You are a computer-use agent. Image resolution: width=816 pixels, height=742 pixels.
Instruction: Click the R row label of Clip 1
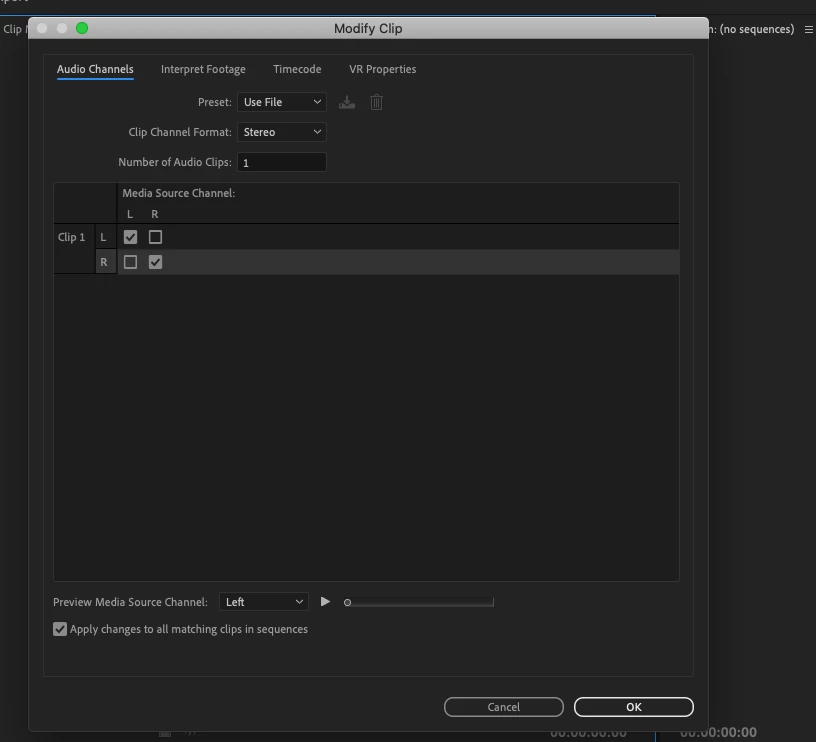[104, 262]
